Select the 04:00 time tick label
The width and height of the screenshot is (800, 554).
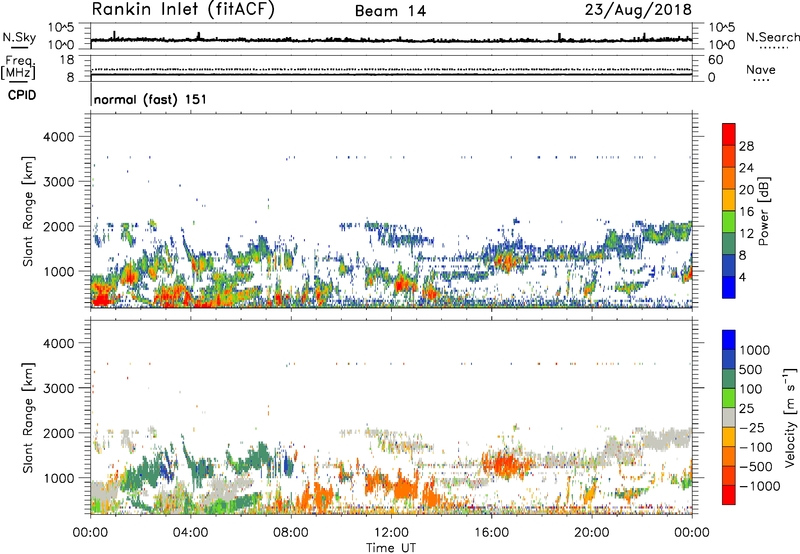190,533
